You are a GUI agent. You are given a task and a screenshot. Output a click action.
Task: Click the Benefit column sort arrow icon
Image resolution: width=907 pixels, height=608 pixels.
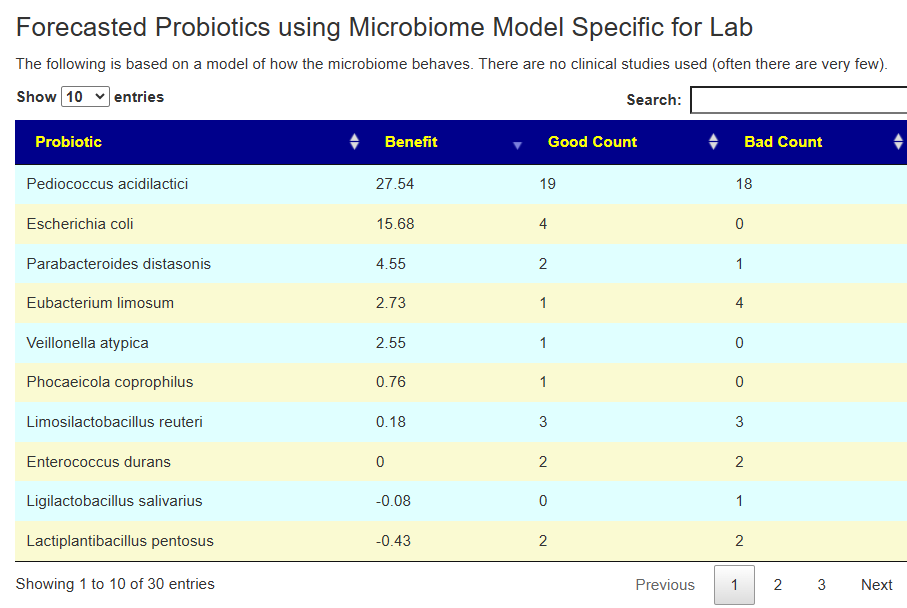(x=517, y=145)
